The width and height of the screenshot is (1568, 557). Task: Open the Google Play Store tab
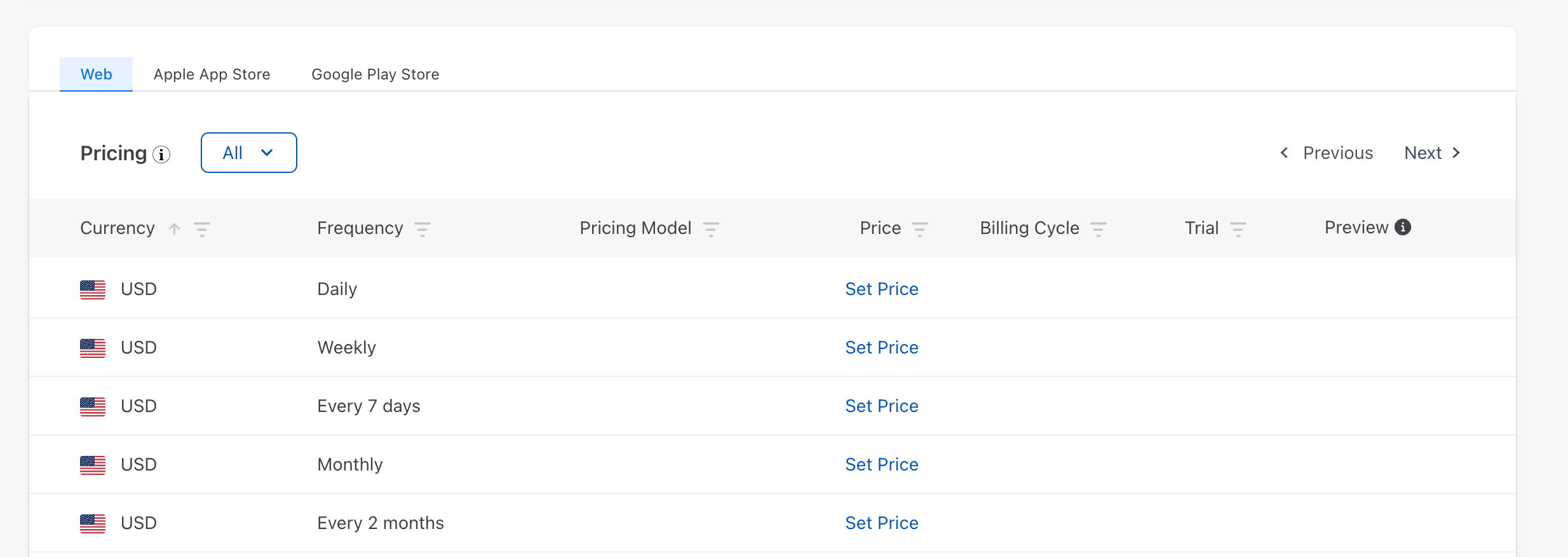tap(375, 74)
